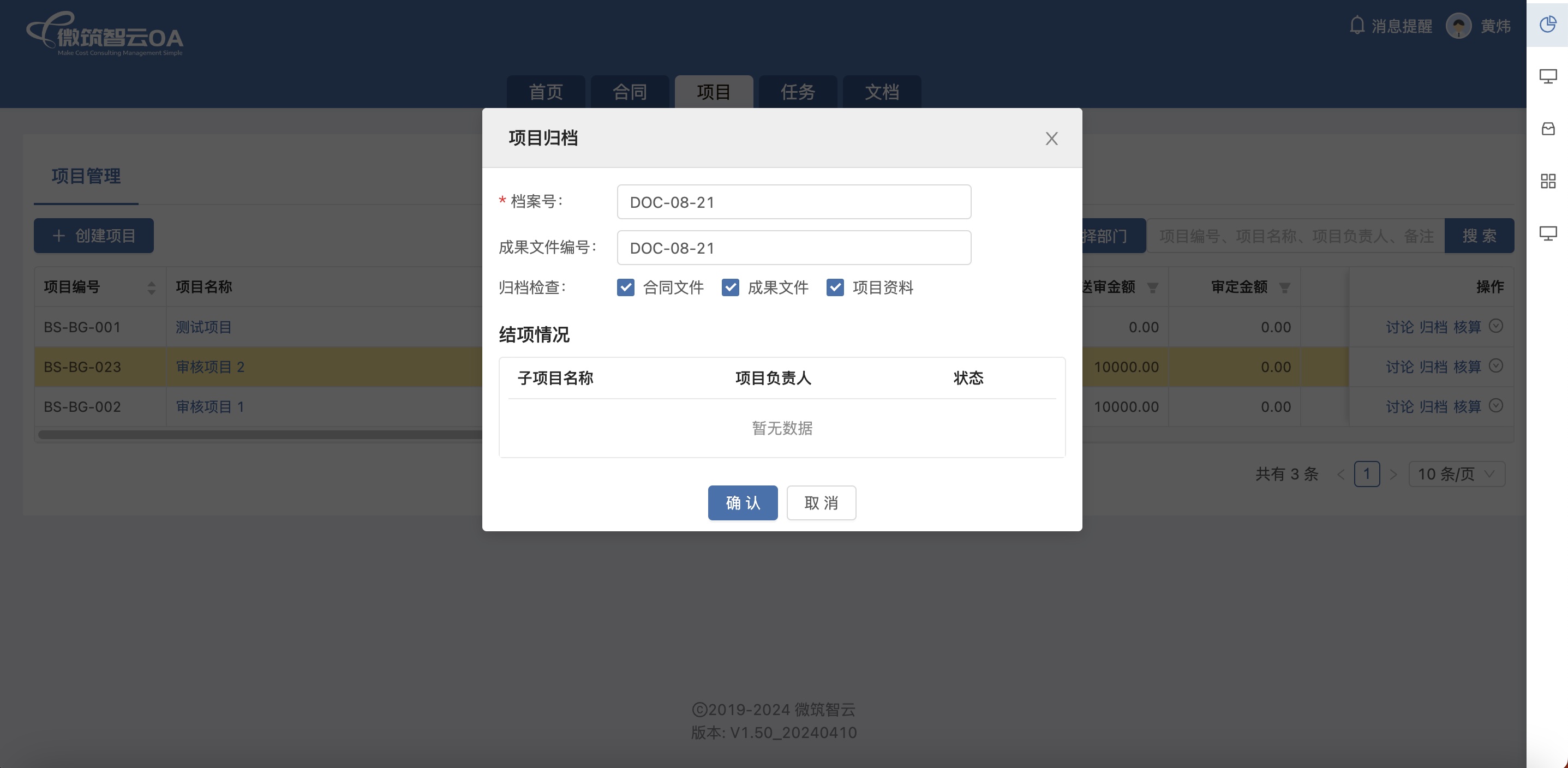Click the inbox tray icon in right sidebar
1568x768 pixels.
coord(1547,128)
